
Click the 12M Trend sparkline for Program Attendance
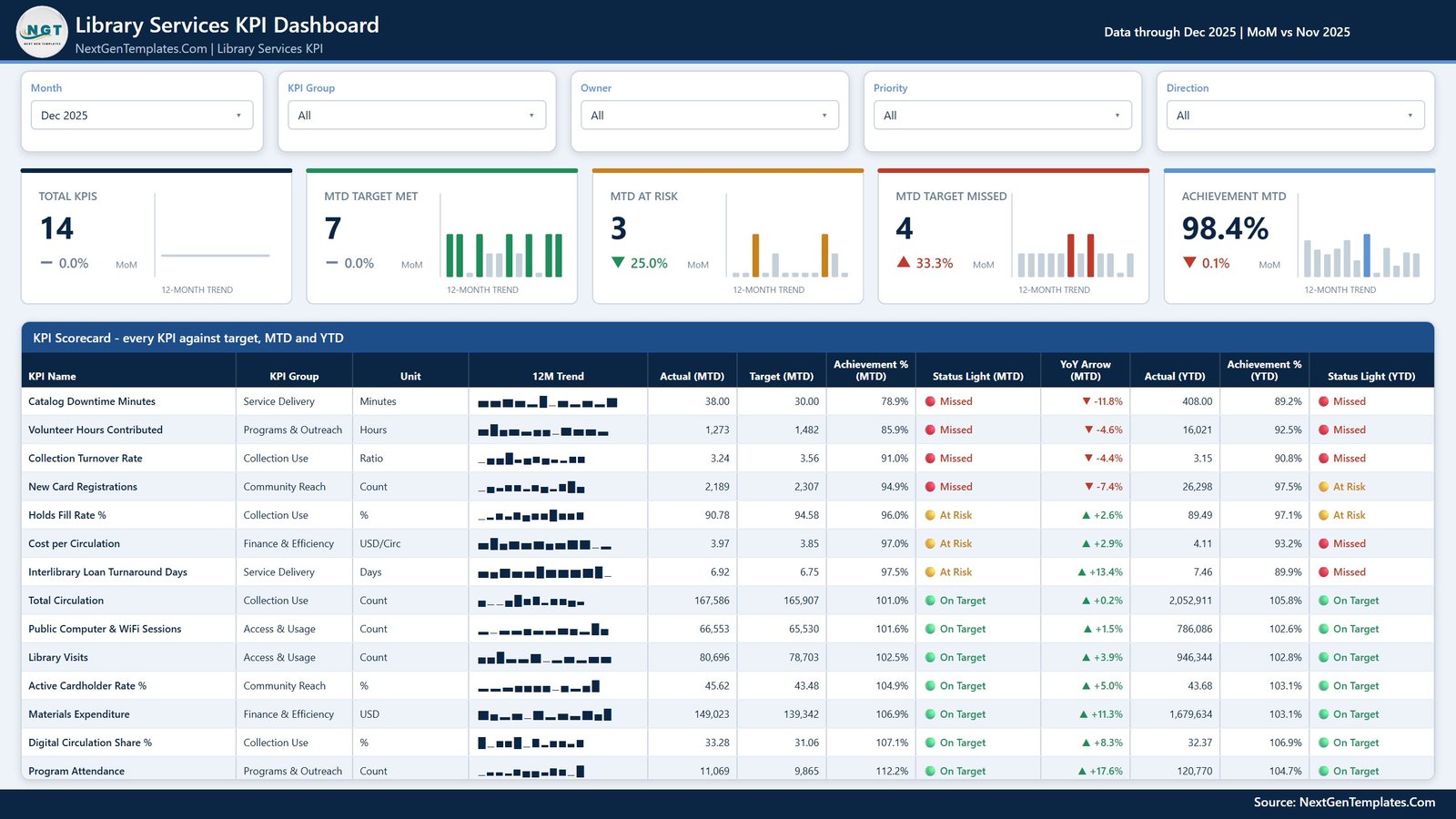531,772
